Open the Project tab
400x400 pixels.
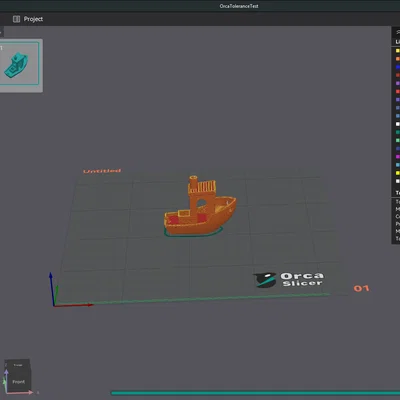[28, 19]
